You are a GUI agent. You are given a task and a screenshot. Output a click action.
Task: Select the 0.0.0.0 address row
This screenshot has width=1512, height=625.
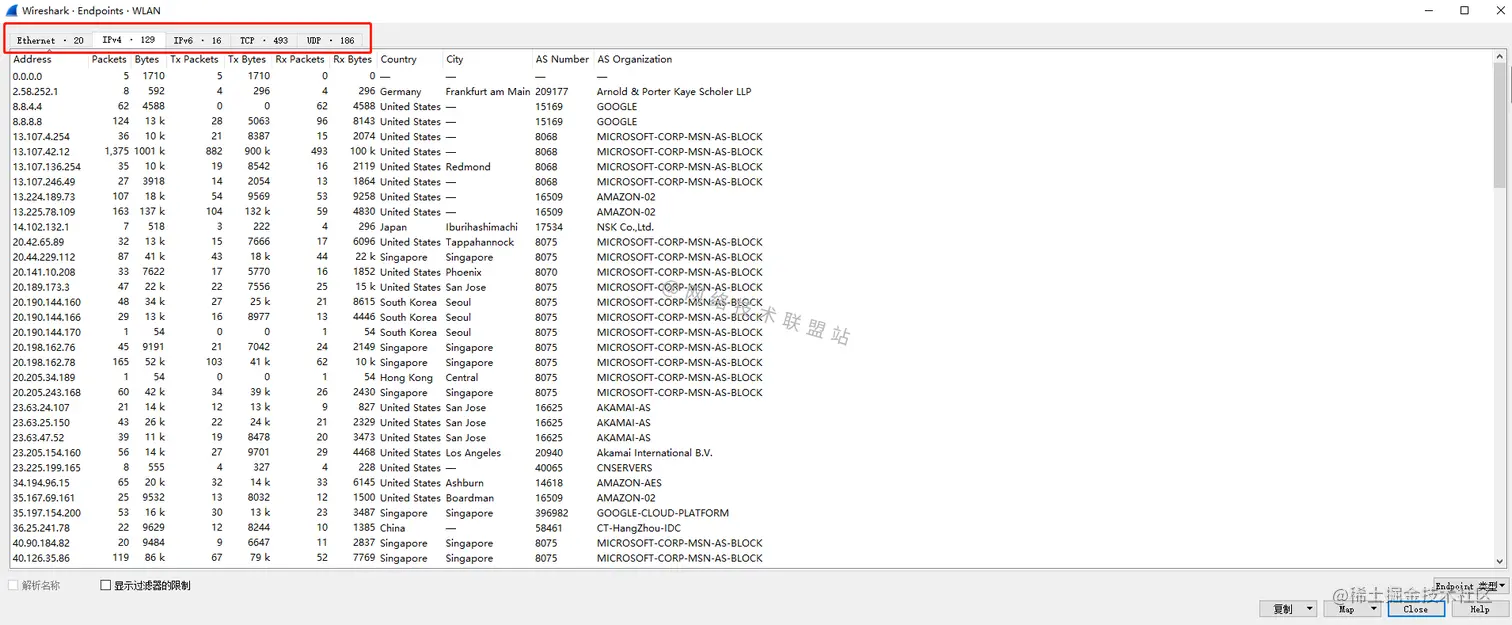pos(751,76)
